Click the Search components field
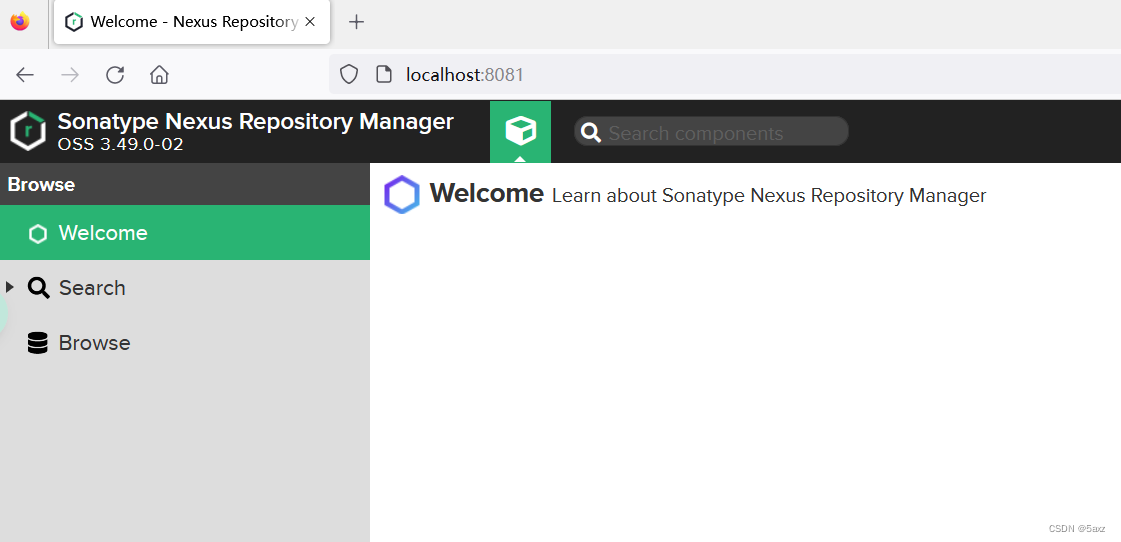The image size is (1121, 542). click(711, 132)
